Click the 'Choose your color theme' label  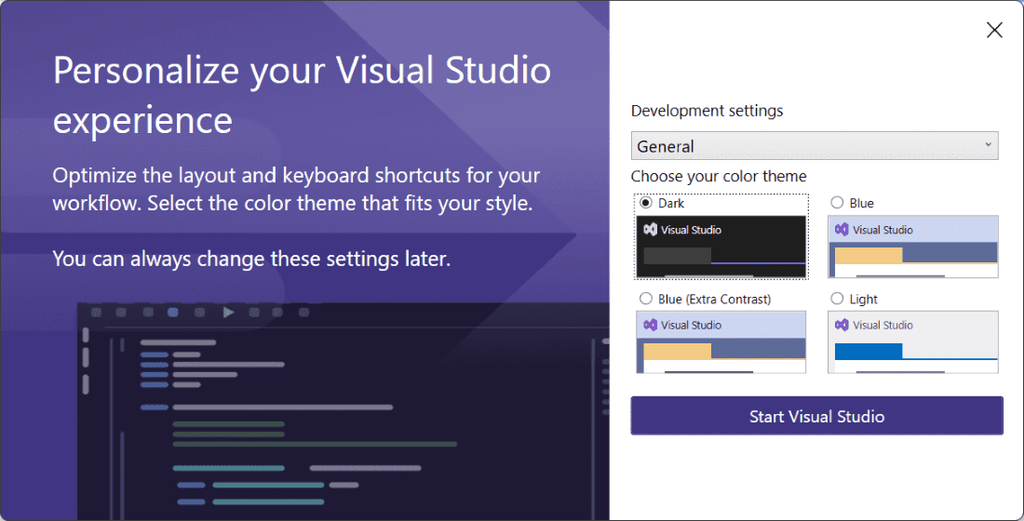click(x=718, y=176)
